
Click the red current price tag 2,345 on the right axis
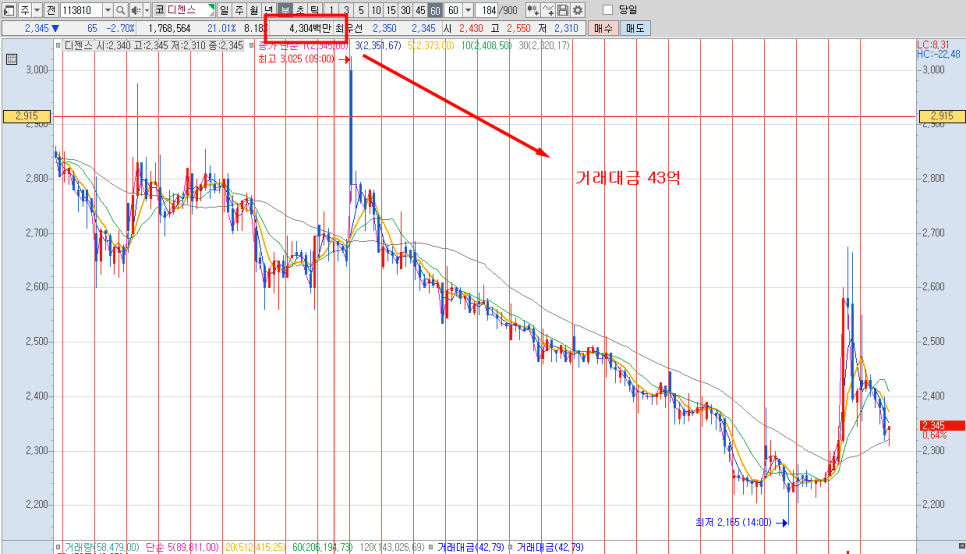[x=942, y=426]
